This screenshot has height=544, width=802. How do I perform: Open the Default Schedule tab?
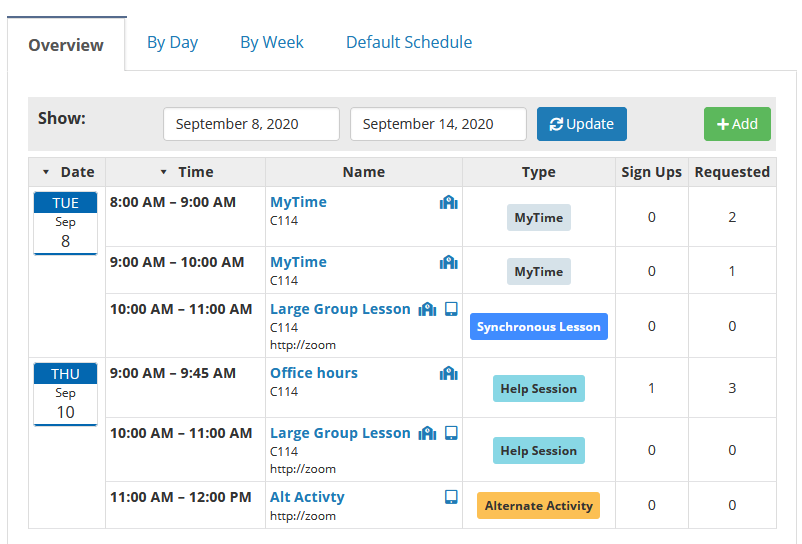tap(409, 42)
